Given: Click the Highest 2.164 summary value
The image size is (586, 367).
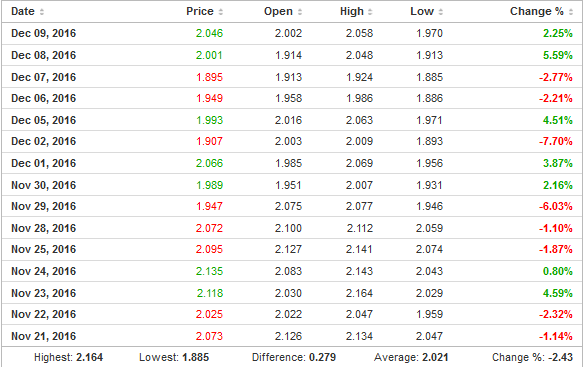Looking at the screenshot, I should coord(89,357).
